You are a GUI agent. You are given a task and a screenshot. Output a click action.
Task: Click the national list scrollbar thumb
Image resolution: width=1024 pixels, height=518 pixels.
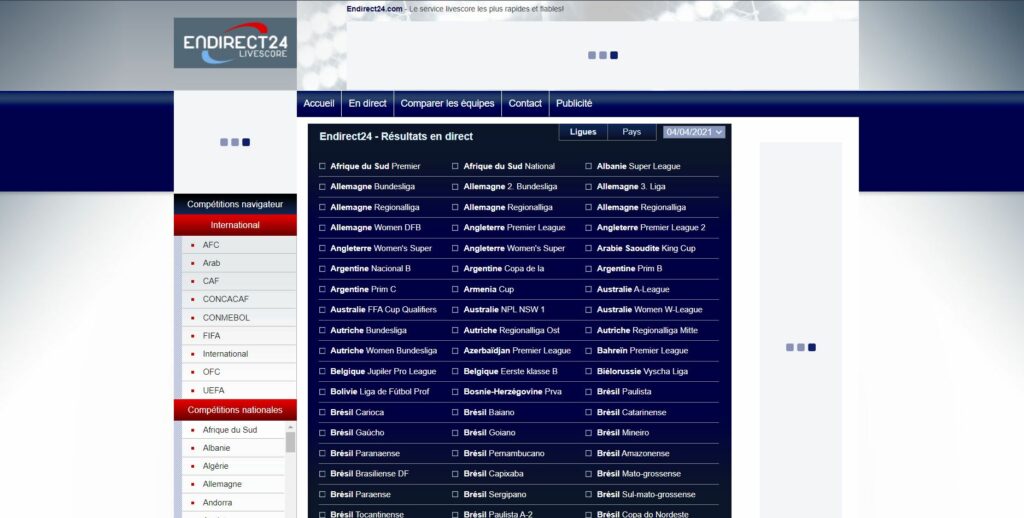coord(291,442)
